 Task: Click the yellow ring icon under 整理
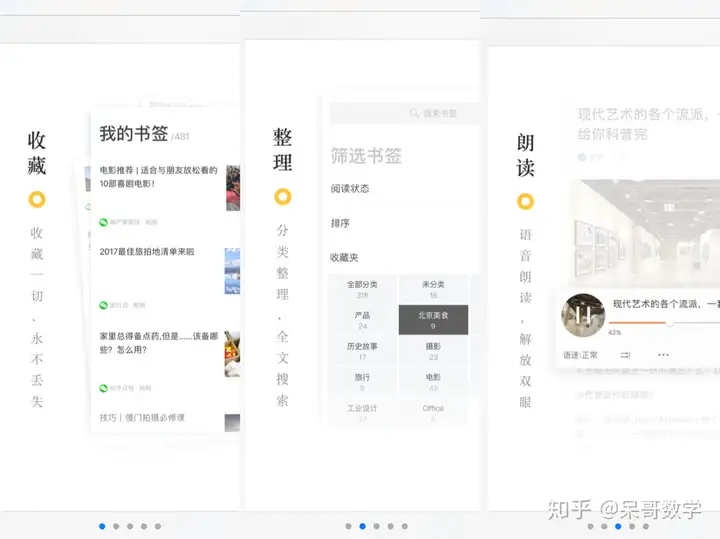[x=283, y=197]
